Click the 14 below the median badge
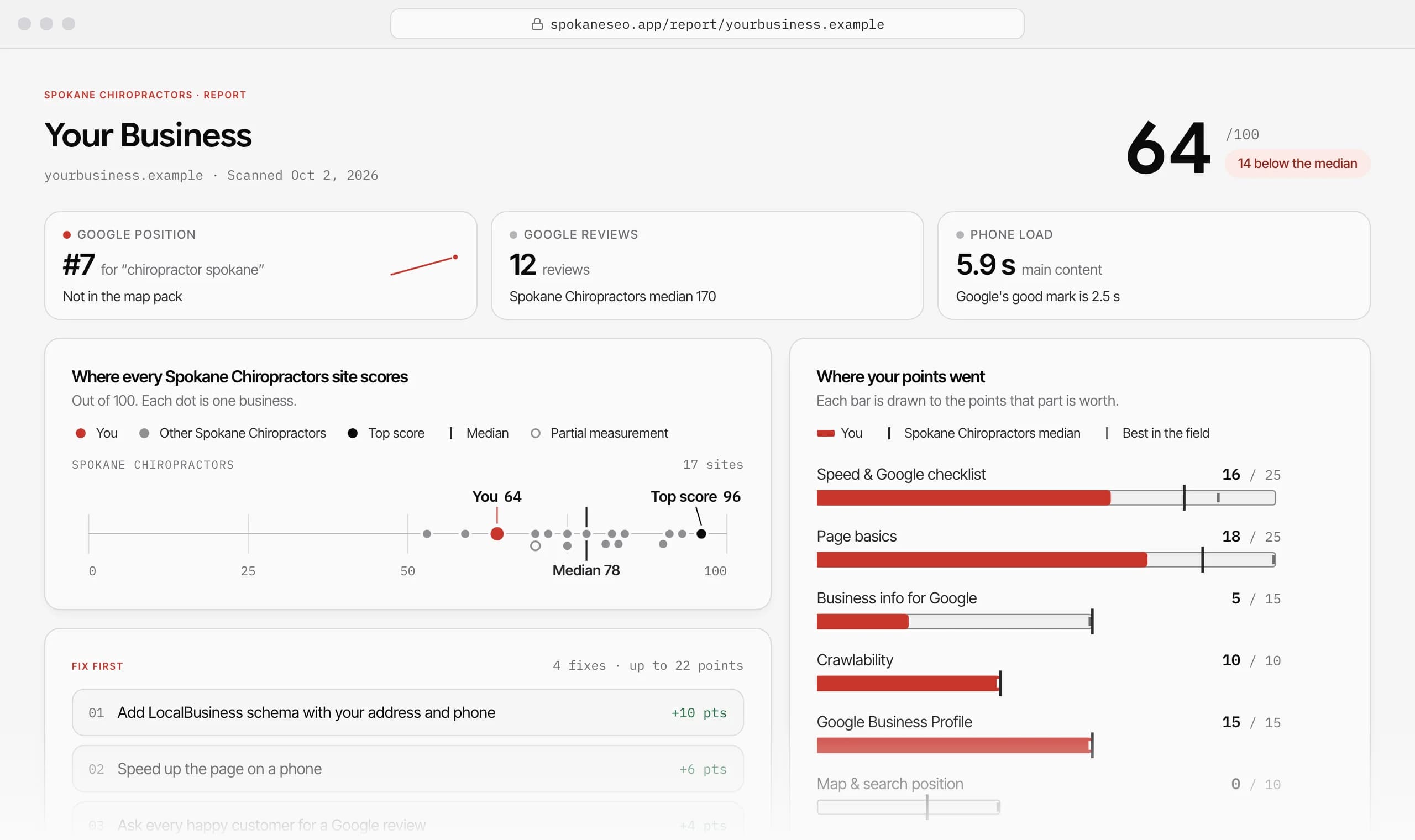 pyautogui.click(x=1297, y=164)
